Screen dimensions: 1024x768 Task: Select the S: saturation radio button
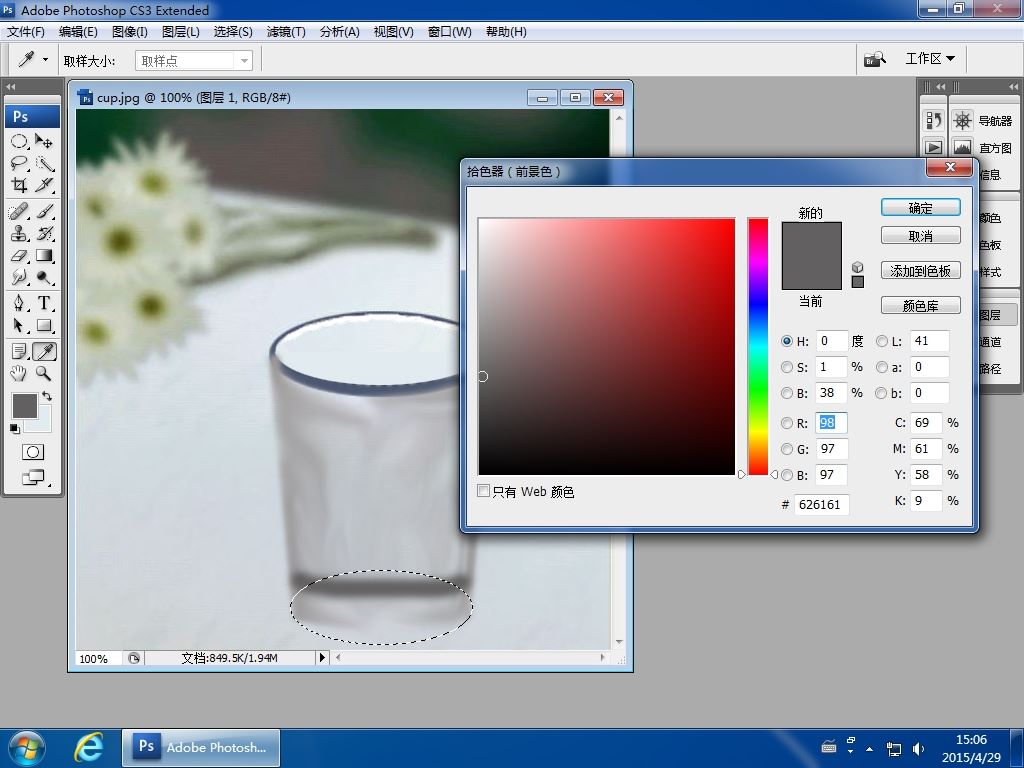(787, 367)
